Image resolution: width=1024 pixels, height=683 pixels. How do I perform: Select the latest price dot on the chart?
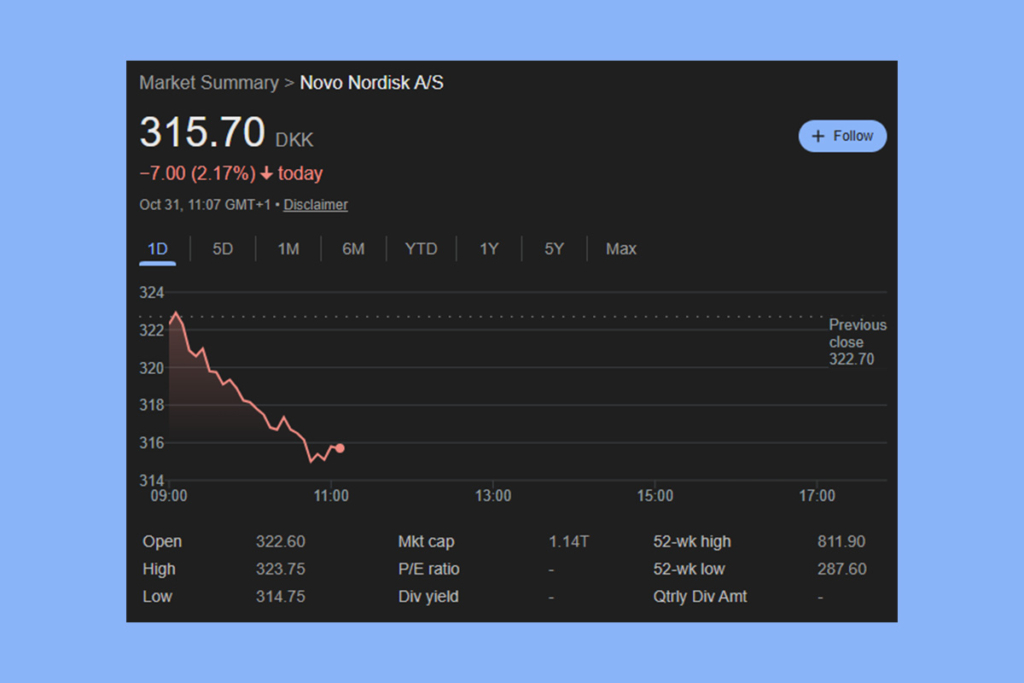339,448
